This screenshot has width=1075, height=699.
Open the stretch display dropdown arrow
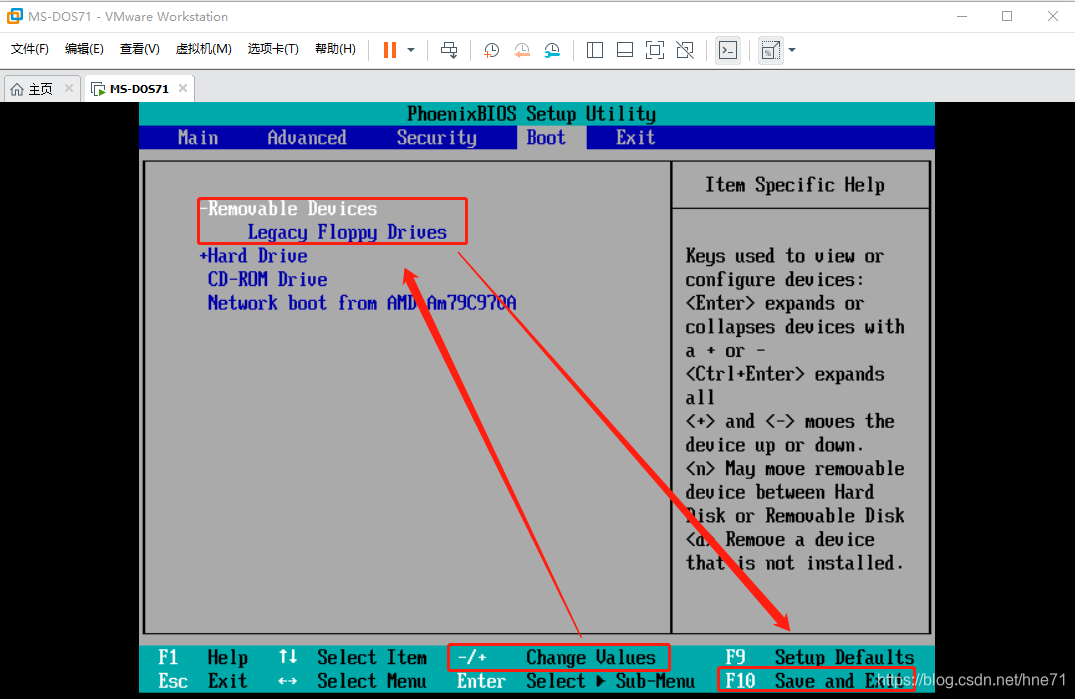click(x=792, y=50)
